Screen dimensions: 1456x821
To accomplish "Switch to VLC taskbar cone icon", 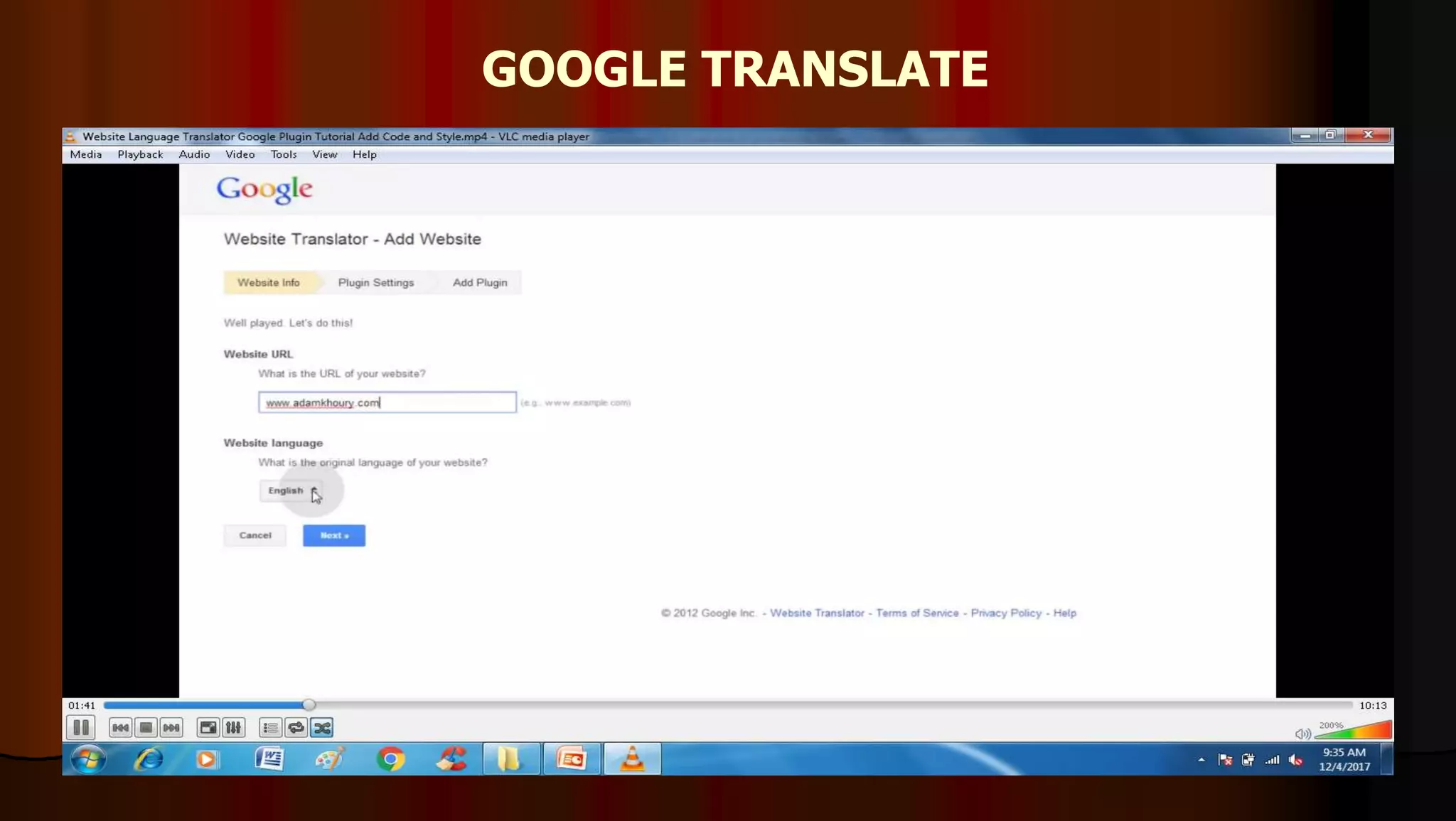I will click(632, 759).
